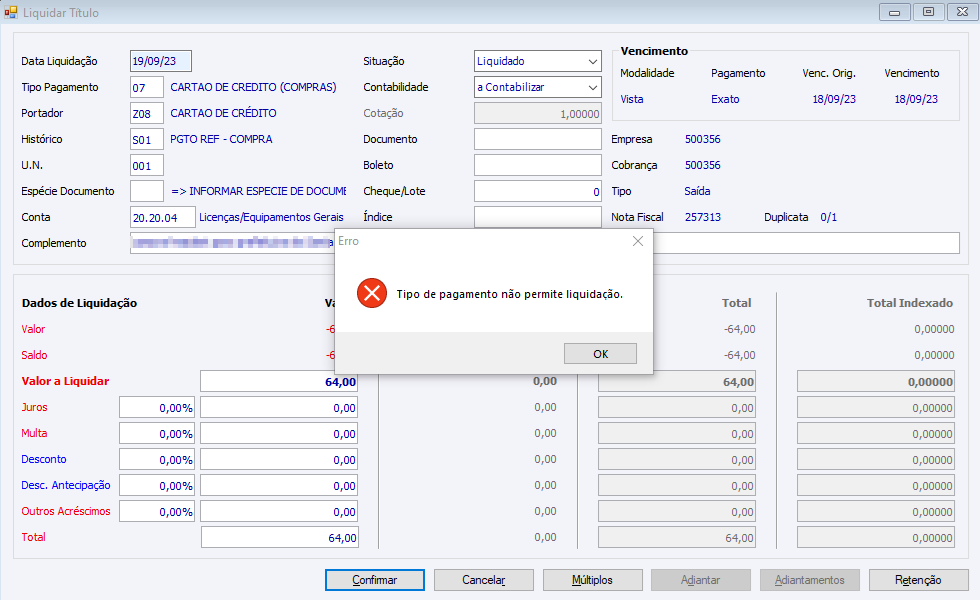The image size is (980, 603).
Task: Close the Erro dialog with X
Action: (x=638, y=241)
